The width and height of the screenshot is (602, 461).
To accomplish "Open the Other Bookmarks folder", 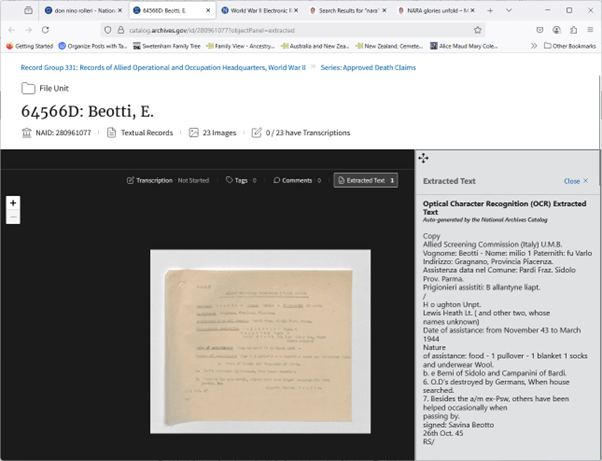I will pyautogui.click(x=570, y=46).
